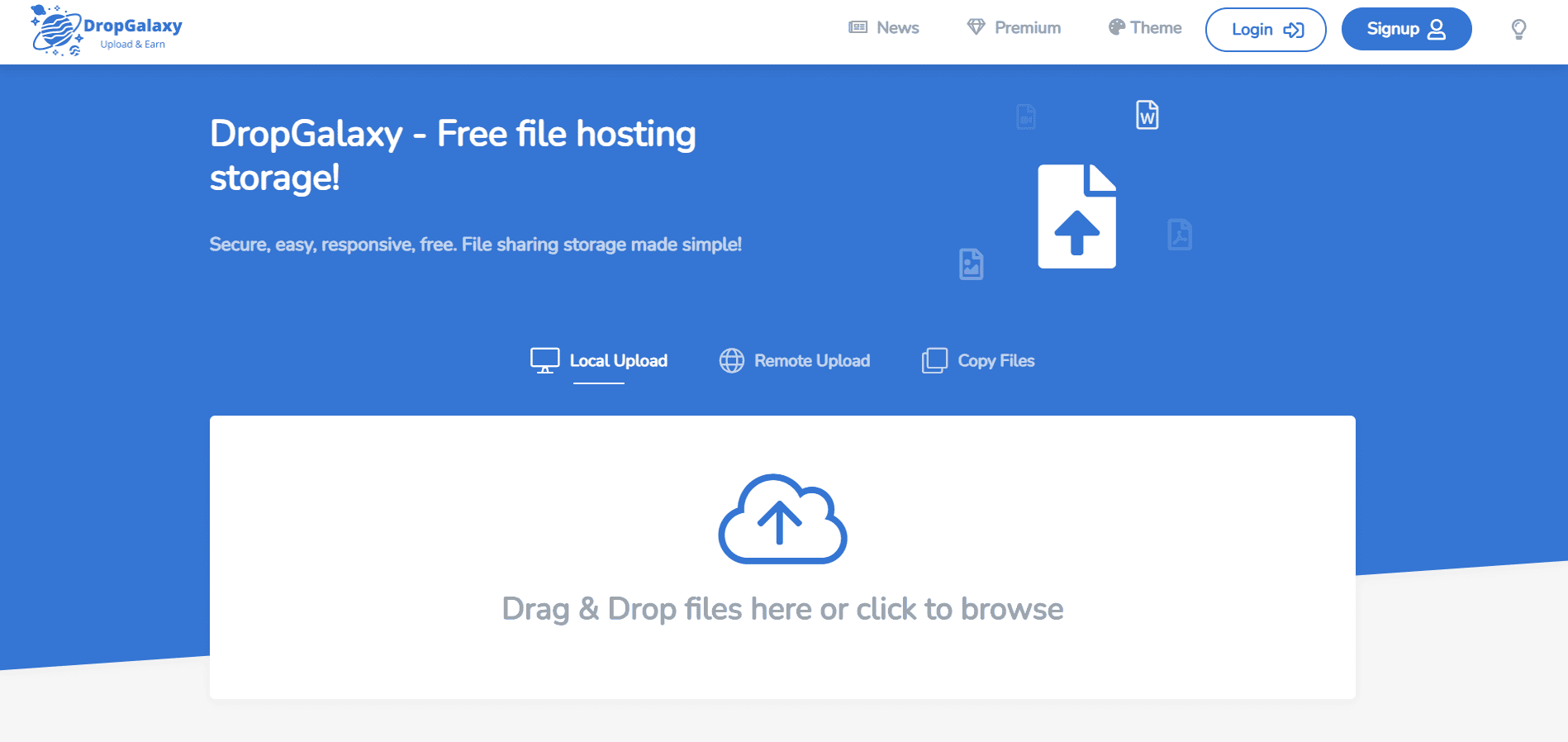The image size is (1568, 742).
Task: Switch to the Copy Files tab
Action: point(978,360)
